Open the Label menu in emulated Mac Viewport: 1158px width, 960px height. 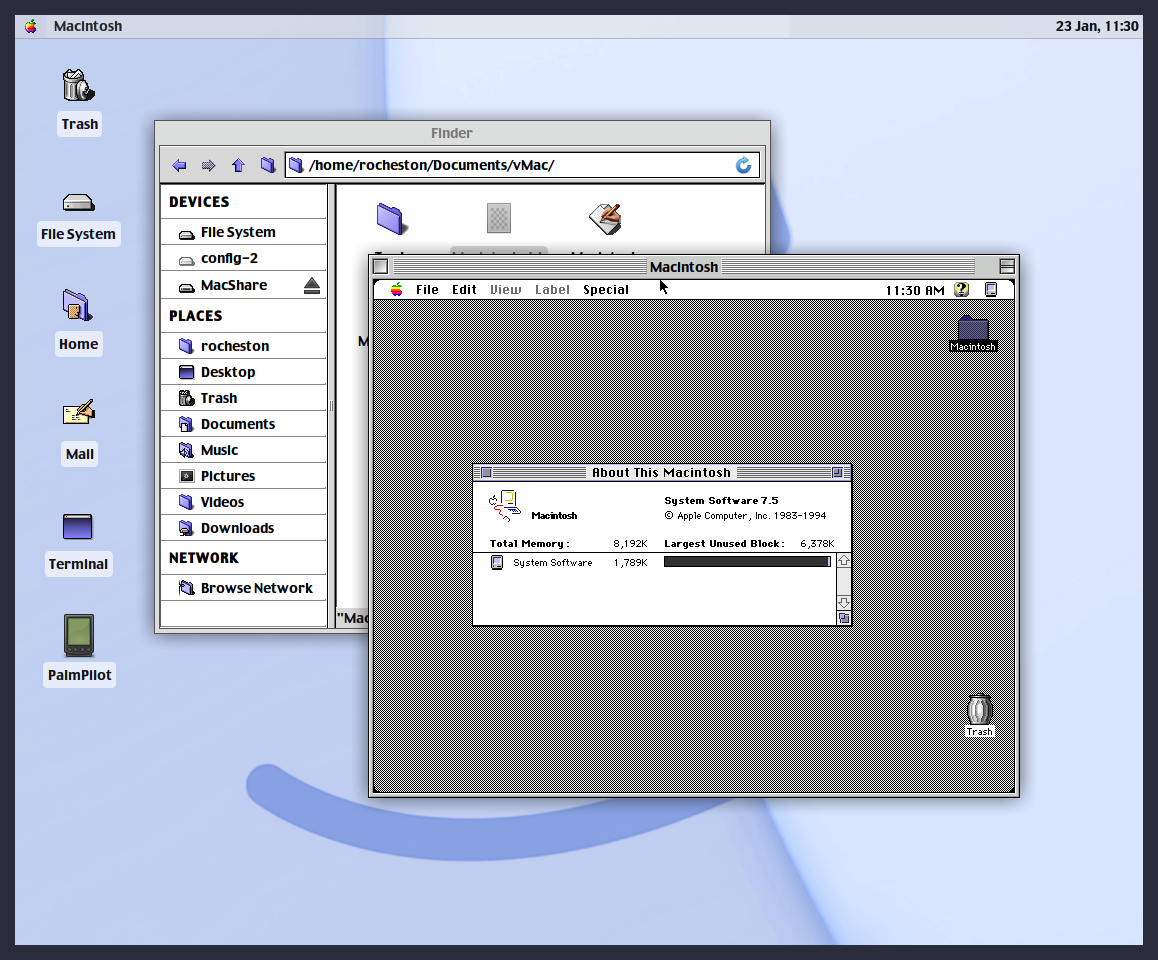(x=552, y=290)
